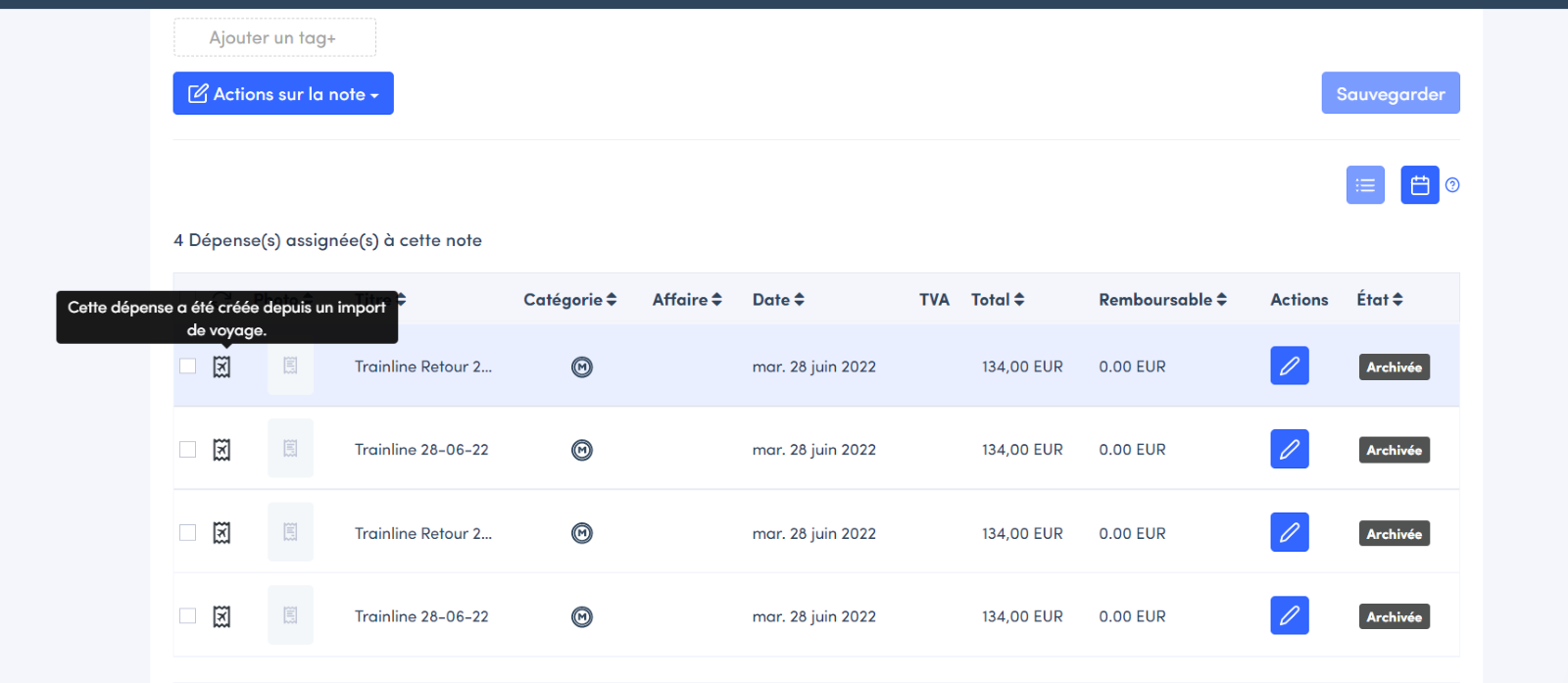Click 0.00 EUR remboursable in first row

pyautogui.click(x=1132, y=366)
